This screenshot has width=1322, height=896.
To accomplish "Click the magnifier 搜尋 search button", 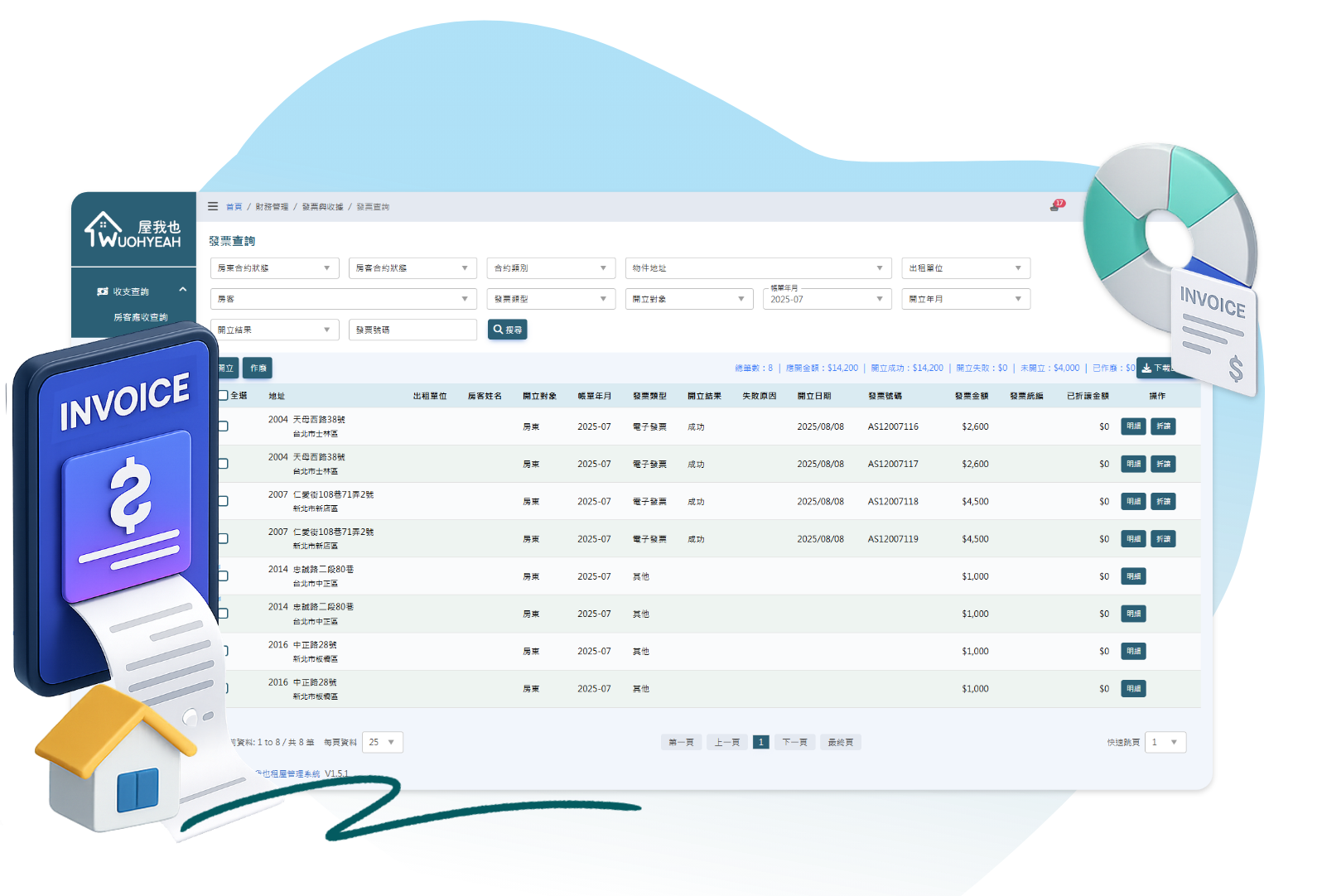I will pos(507,330).
